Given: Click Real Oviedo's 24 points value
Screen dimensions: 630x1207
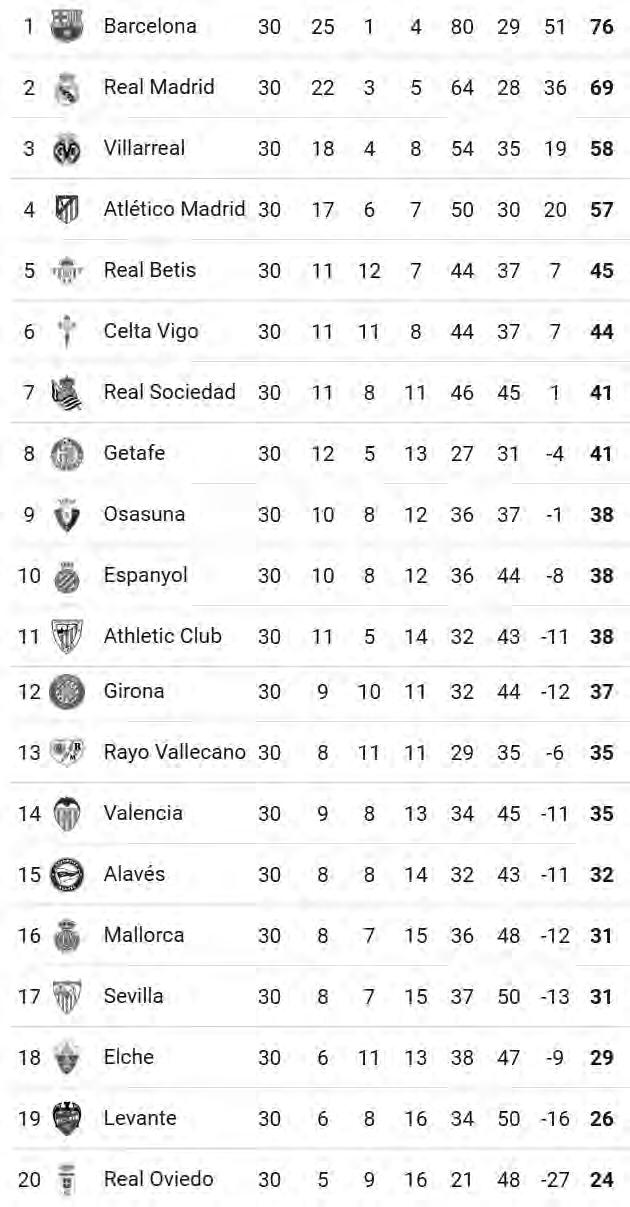Looking at the screenshot, I should point(601,1180).
